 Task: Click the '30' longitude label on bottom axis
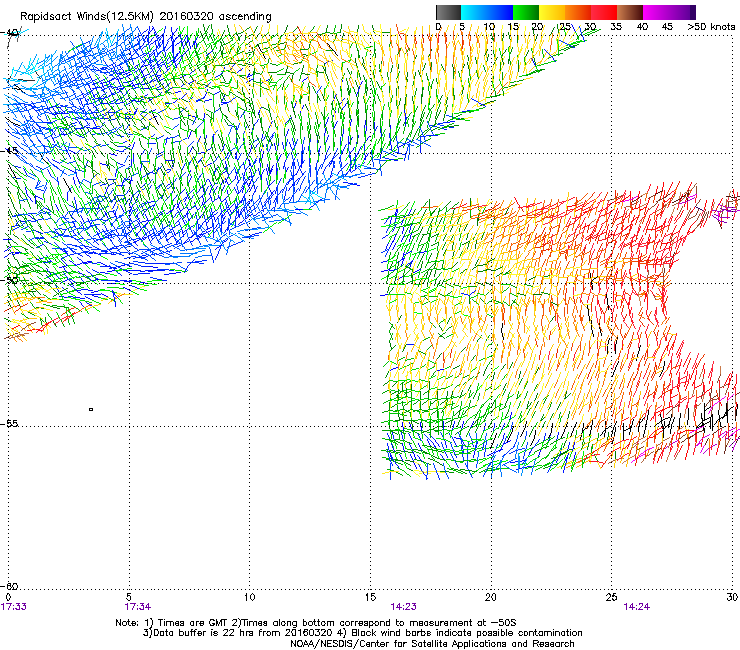click(732, 597)
